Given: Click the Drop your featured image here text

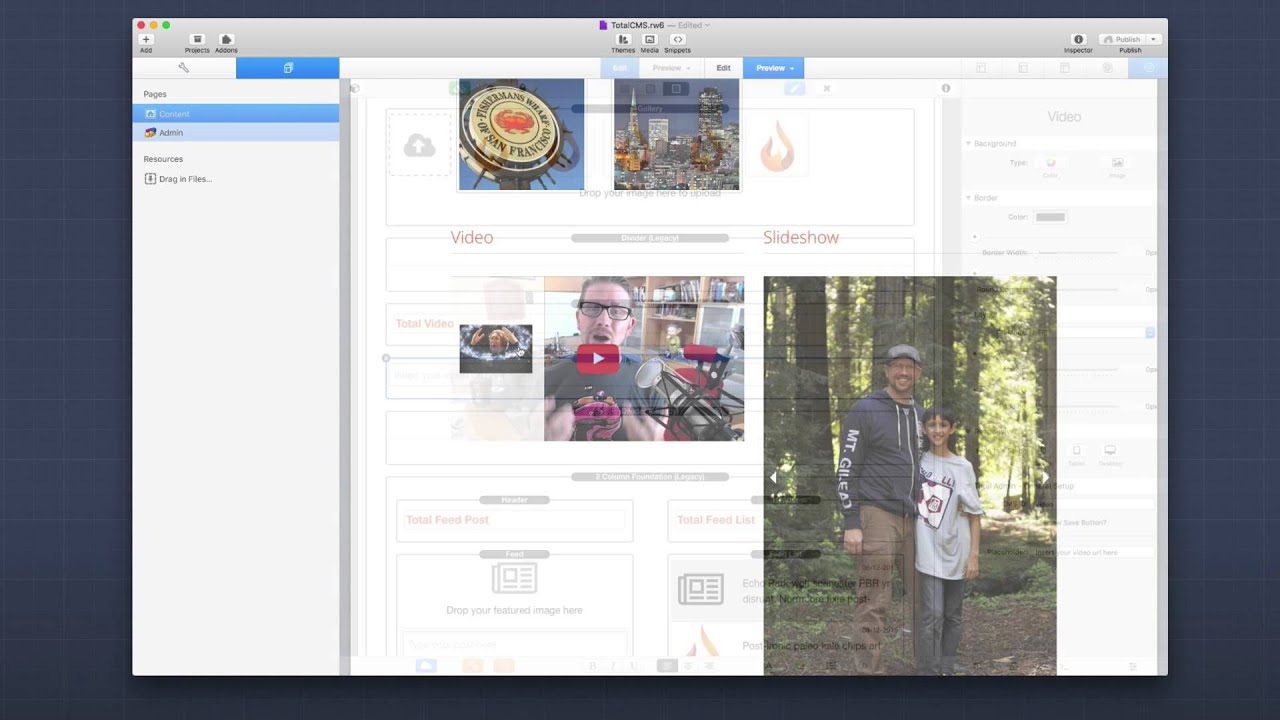Looking at the screenshot, I should click(x=514, y=610).
